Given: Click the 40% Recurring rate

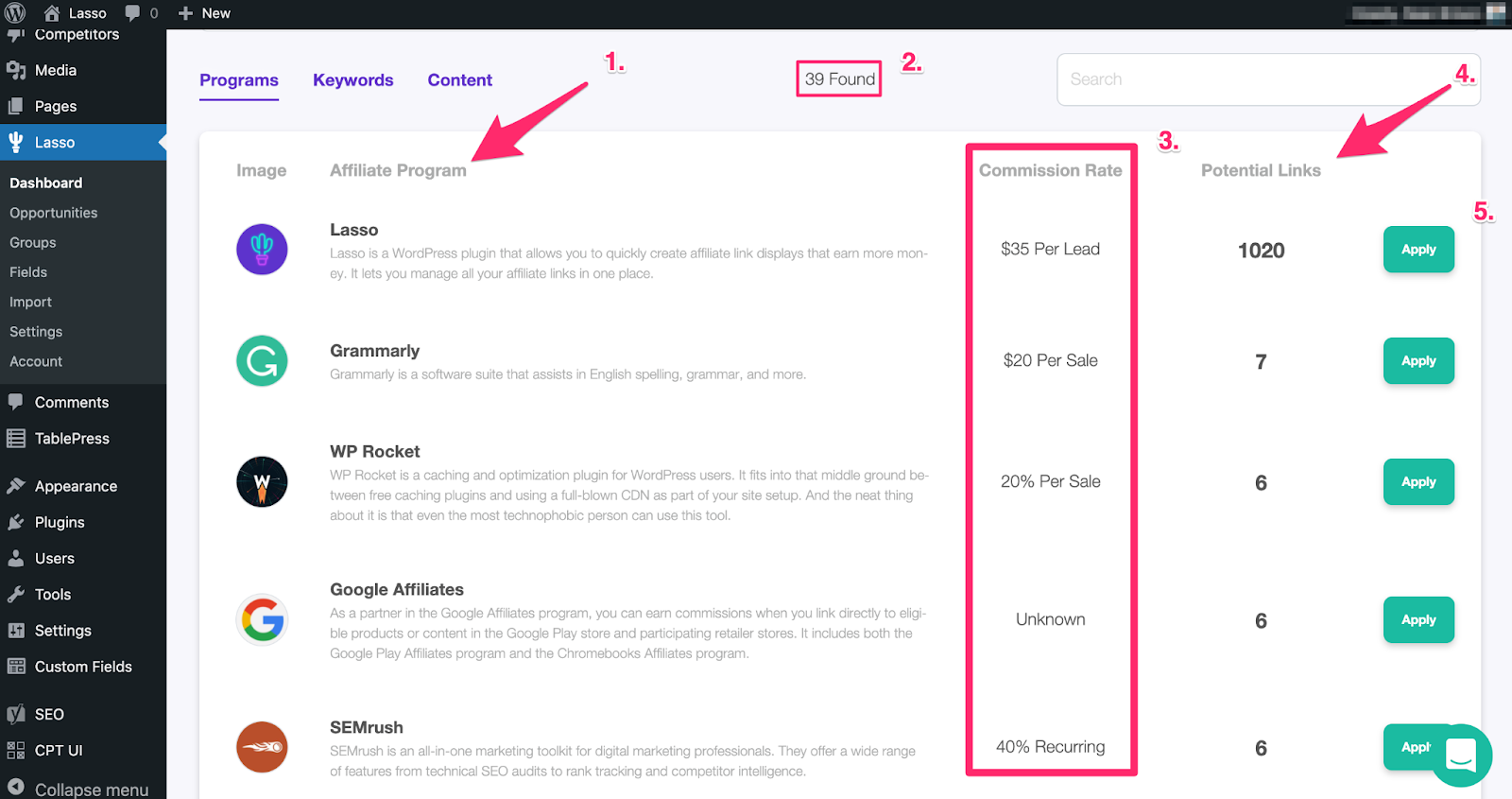Looking at the screenshot, I should 1051,747.
